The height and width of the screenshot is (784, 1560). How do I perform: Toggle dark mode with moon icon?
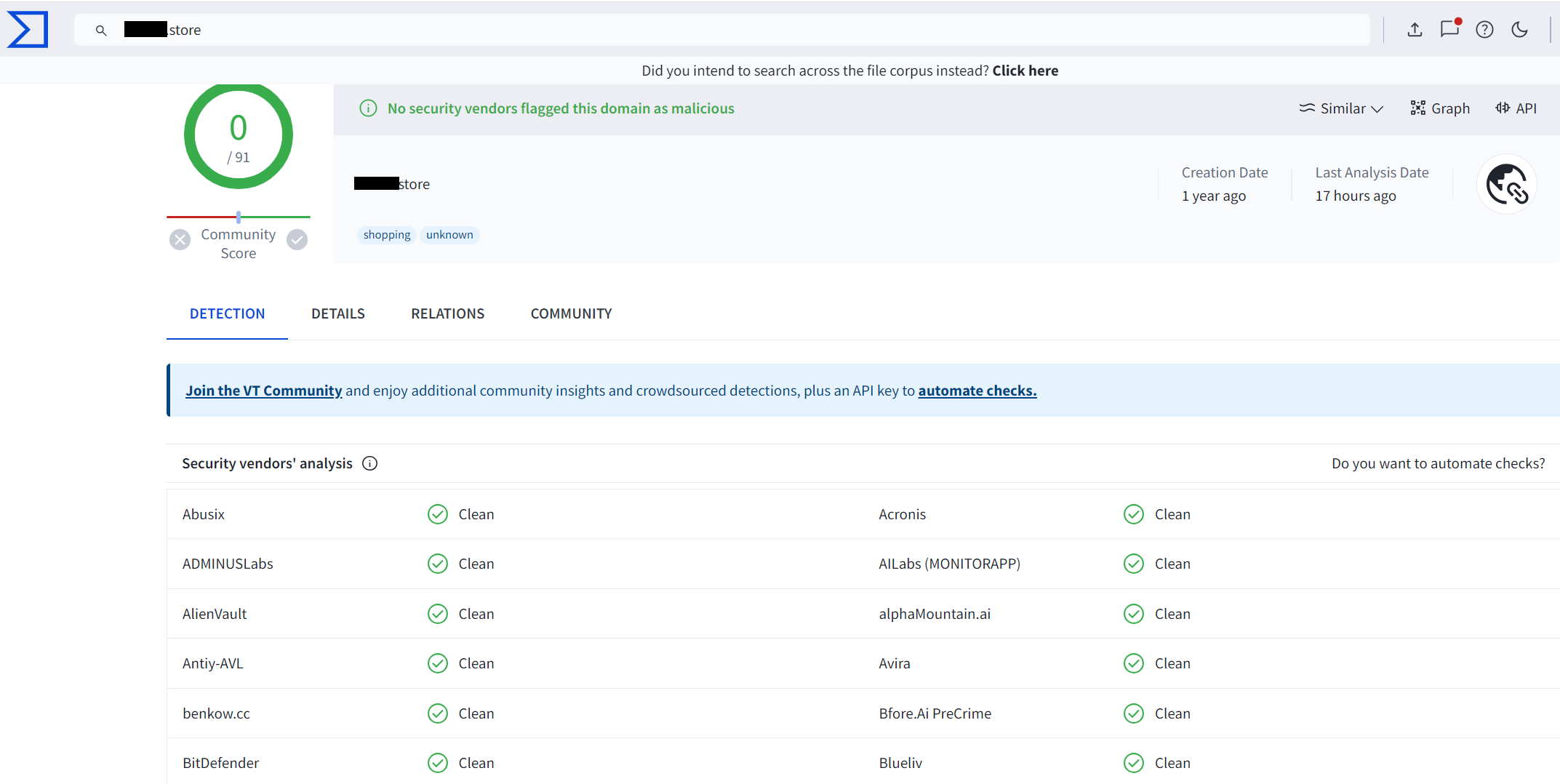1519,30
